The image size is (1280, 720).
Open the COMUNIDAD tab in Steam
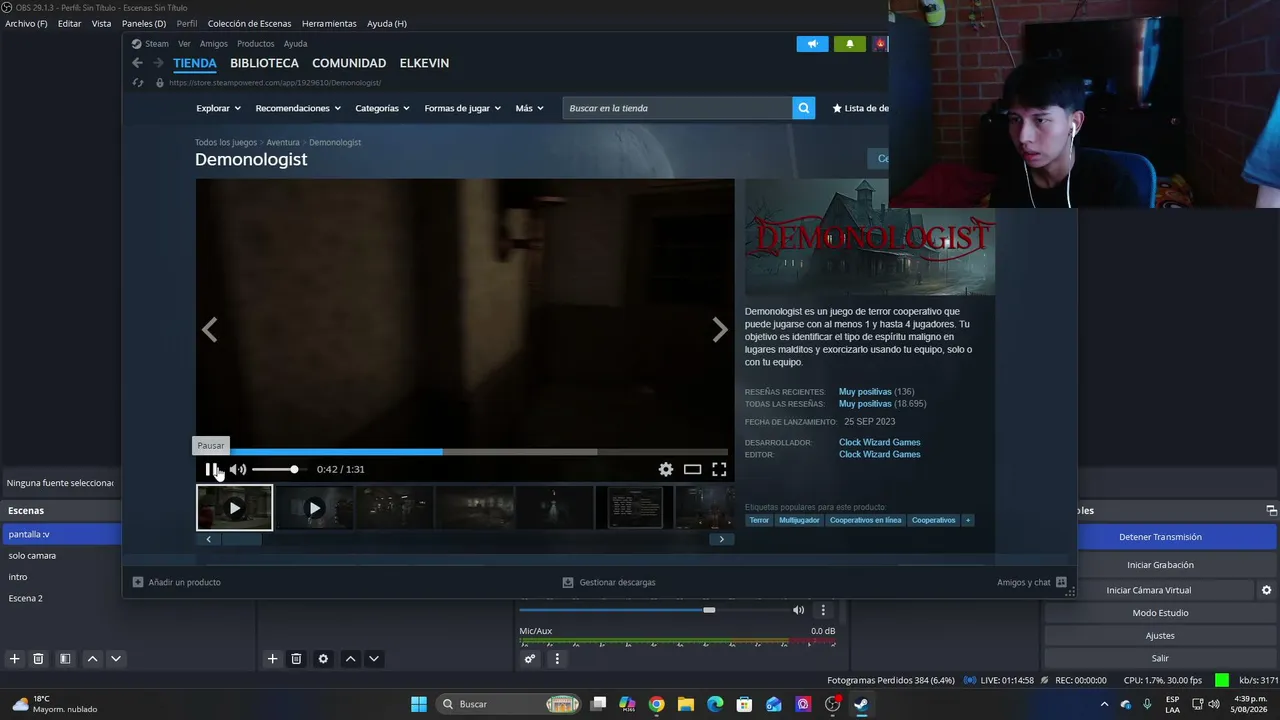pyautogui.click(x=349, y=63)
